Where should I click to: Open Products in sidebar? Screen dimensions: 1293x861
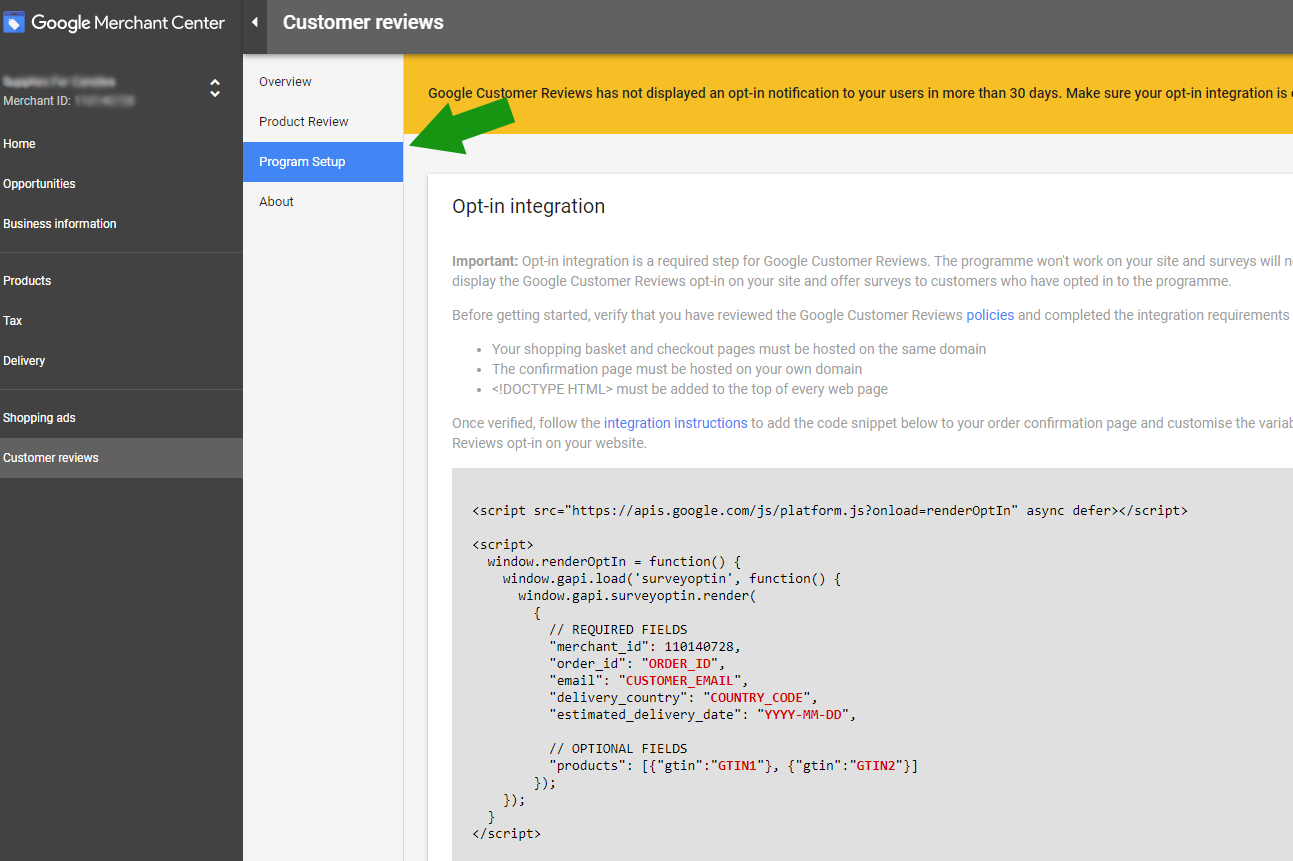[x=27, y=281]
